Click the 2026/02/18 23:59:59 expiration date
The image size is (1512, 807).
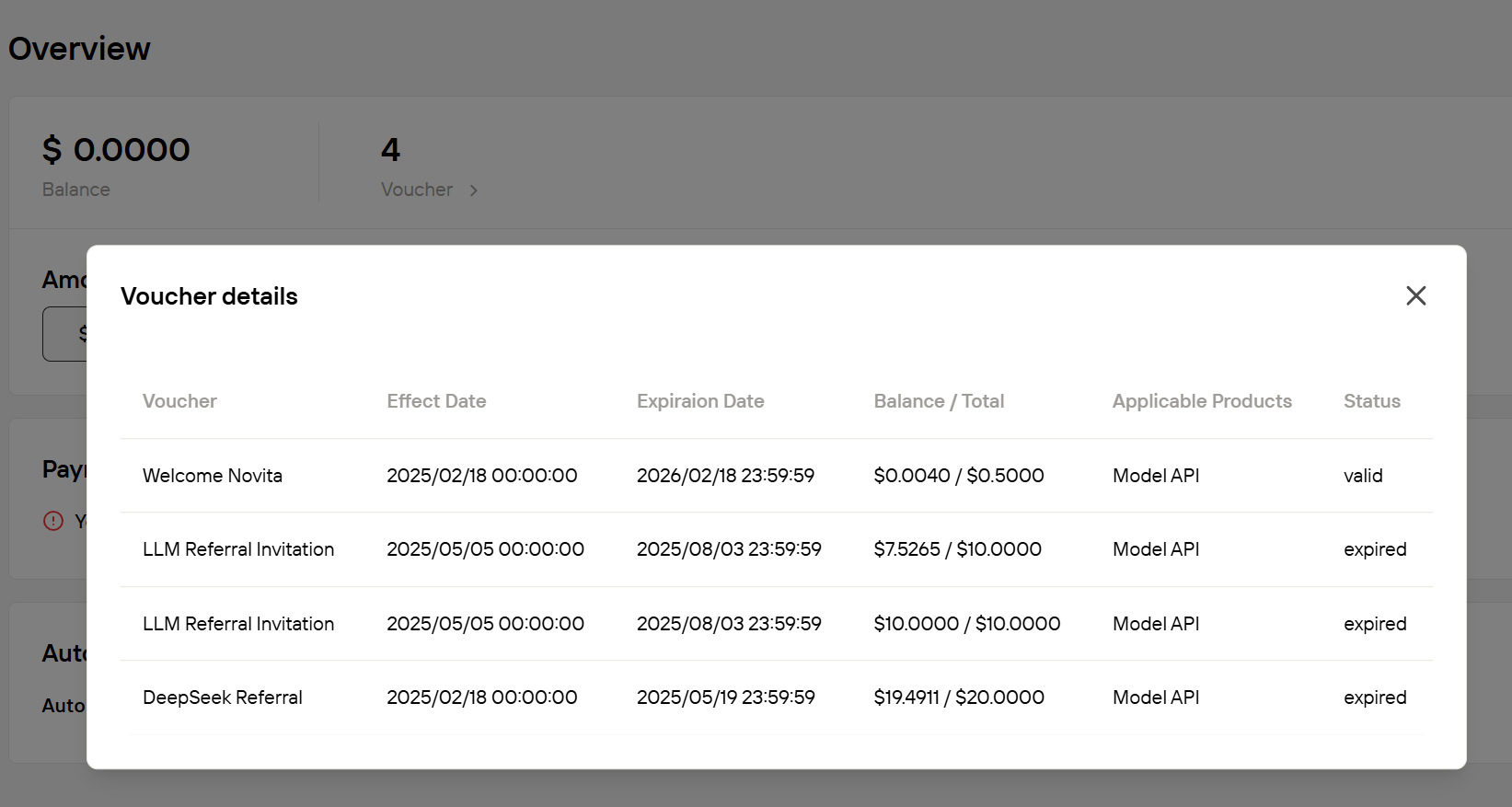tap(725, 476)
